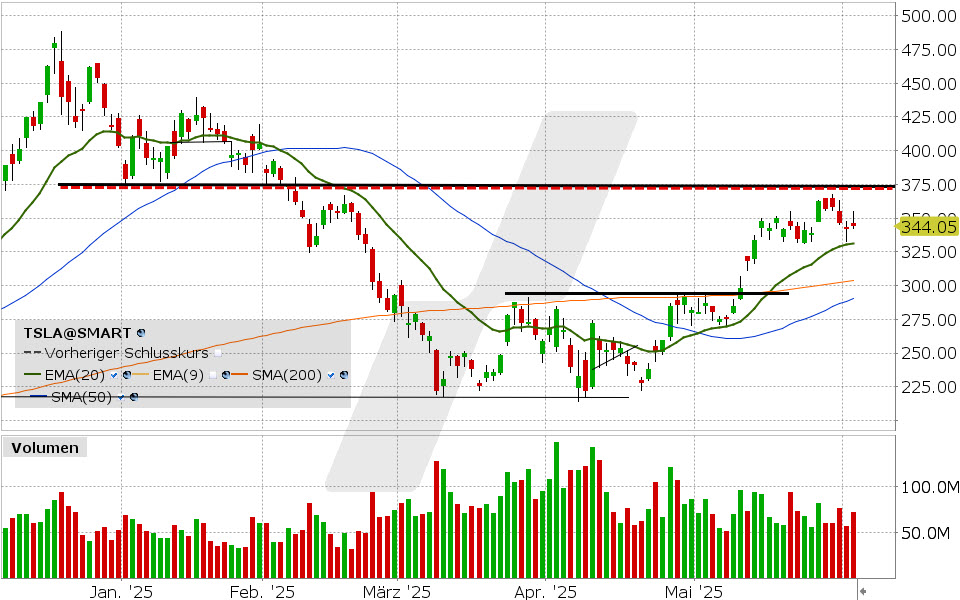Check the EMA(9) visibility checkbox
This screenshot has height=600, width=960.
pos(213,375)
